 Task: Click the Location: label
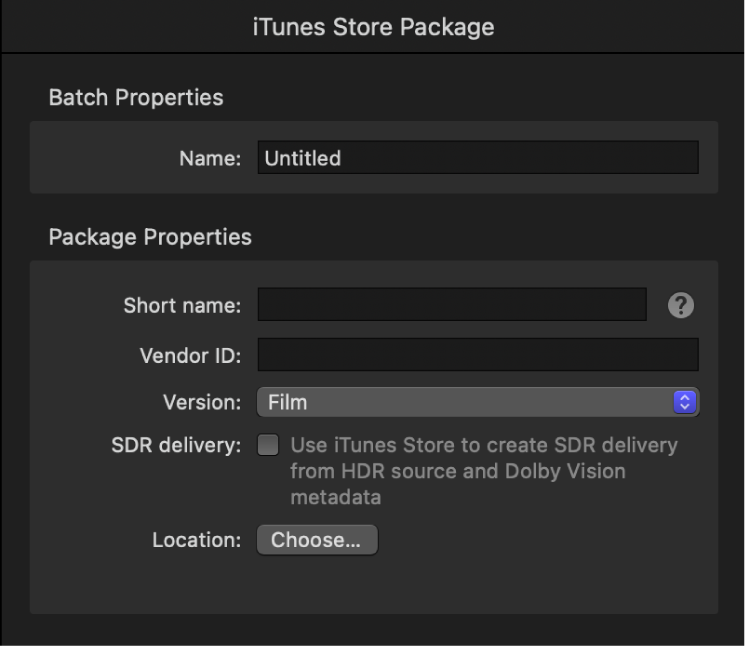(197, 540)
